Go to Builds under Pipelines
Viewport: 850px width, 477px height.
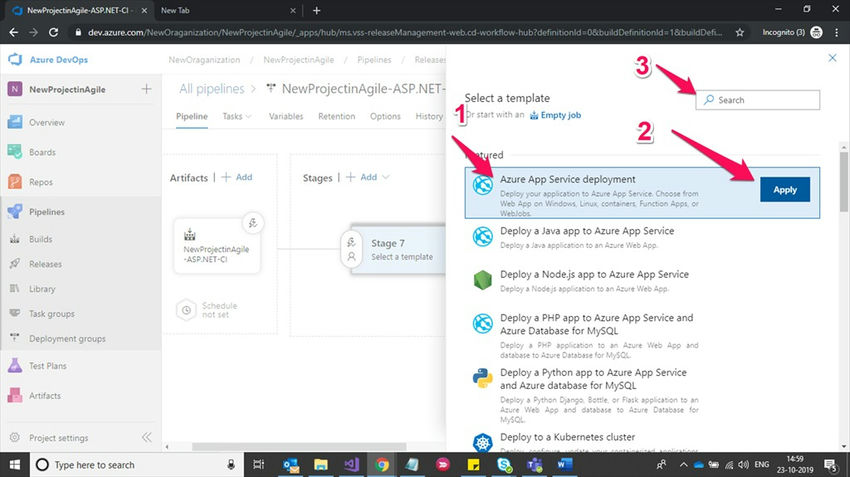click(41, 239)
